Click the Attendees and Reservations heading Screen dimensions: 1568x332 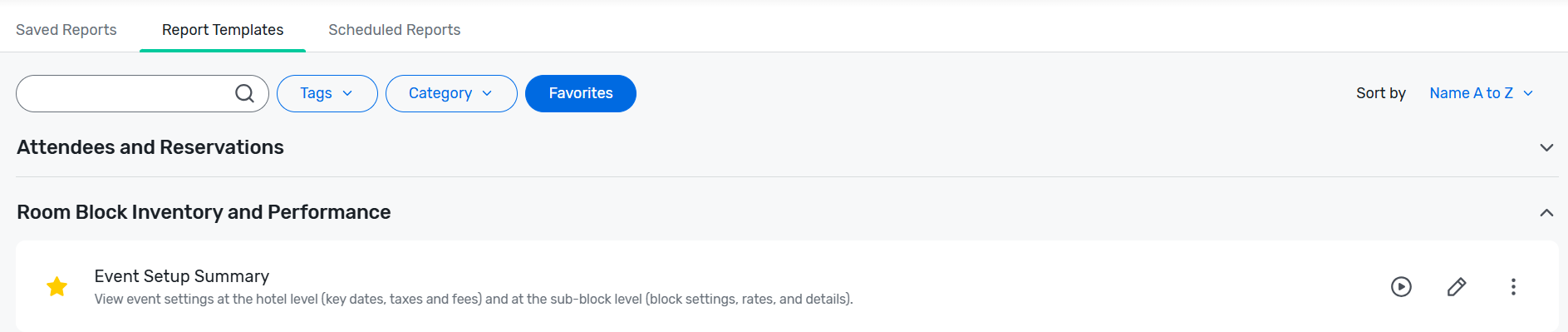coord(150,147)
